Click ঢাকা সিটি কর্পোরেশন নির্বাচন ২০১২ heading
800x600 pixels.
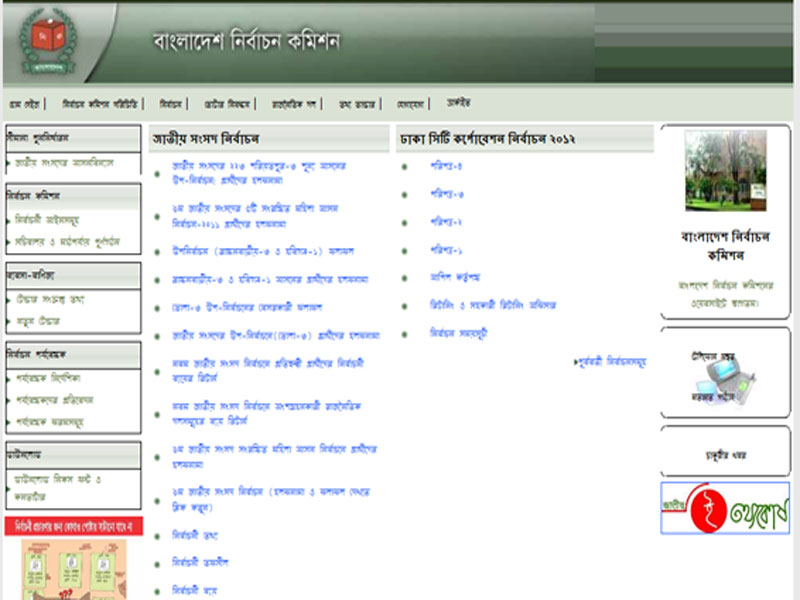pyautogui.click(x=487, y=139)
